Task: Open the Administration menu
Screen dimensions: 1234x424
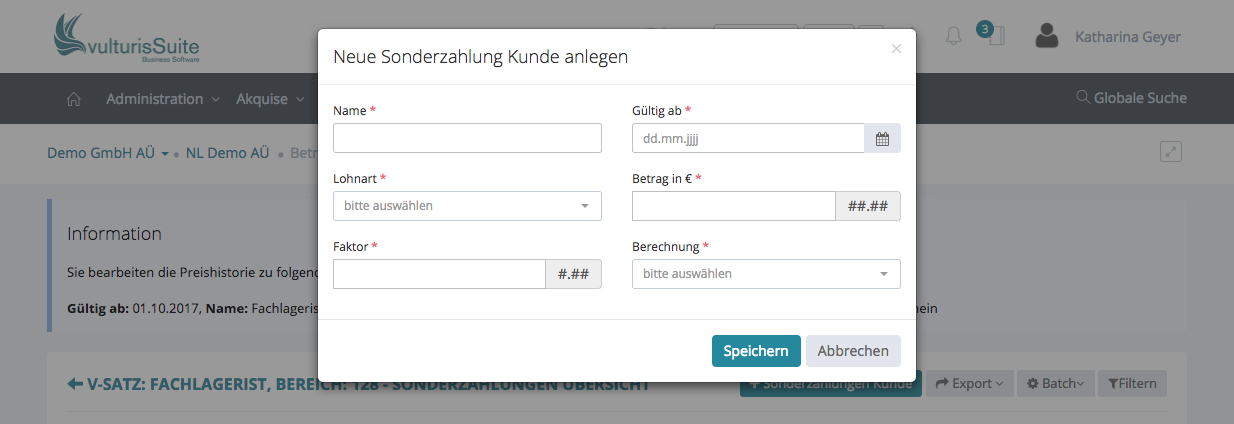Action: tap(162, 99)
